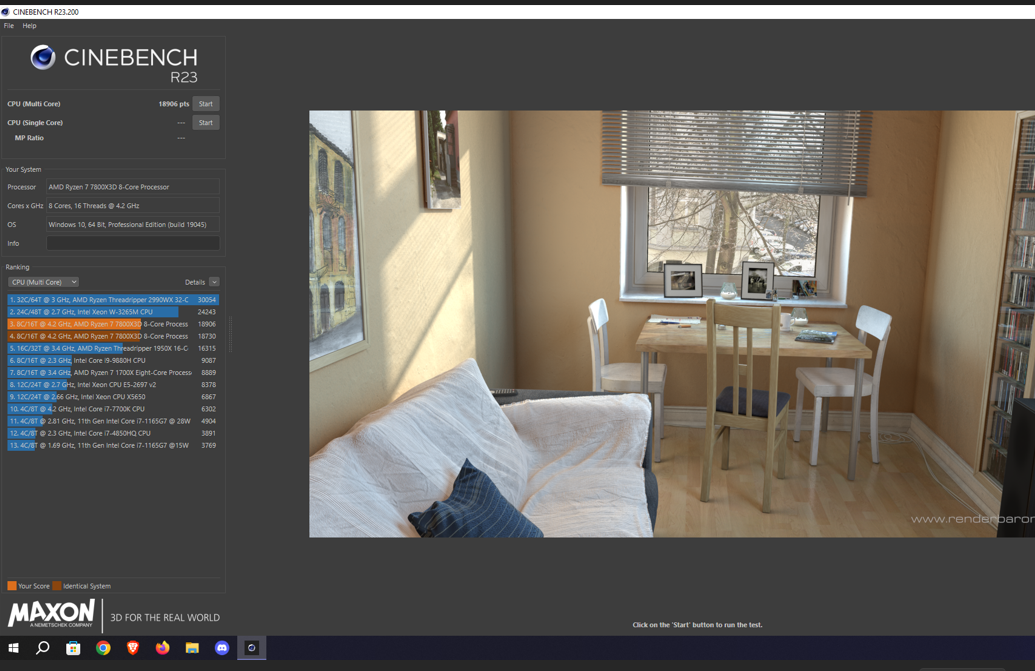This screenshot has height=671, width=1035.
Task: Select ranking row 4 Ryzen 7 7800X3D 18730
Action: pos(113,336)
